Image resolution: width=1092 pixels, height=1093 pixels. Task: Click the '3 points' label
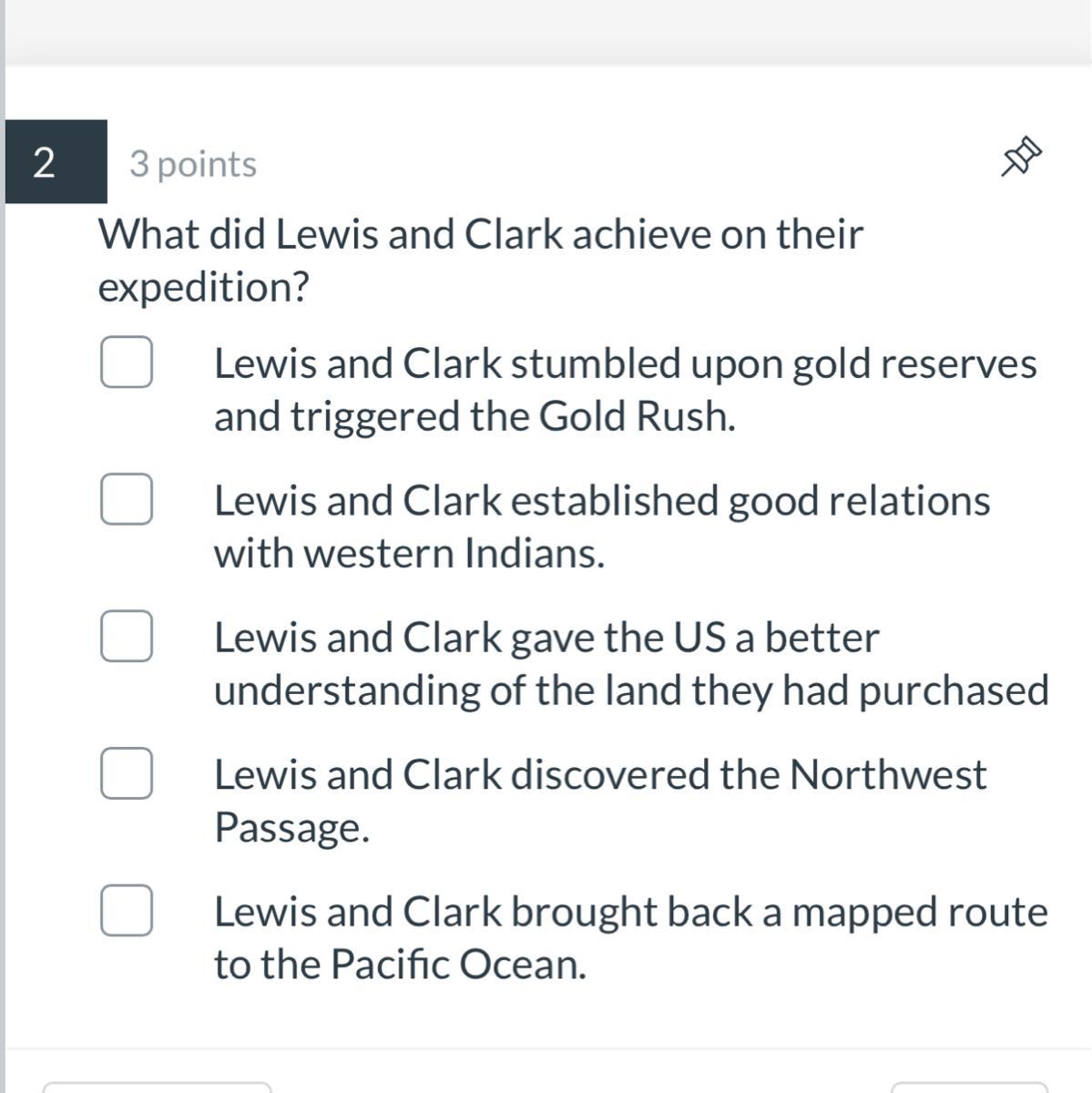[x=193, y=164]
